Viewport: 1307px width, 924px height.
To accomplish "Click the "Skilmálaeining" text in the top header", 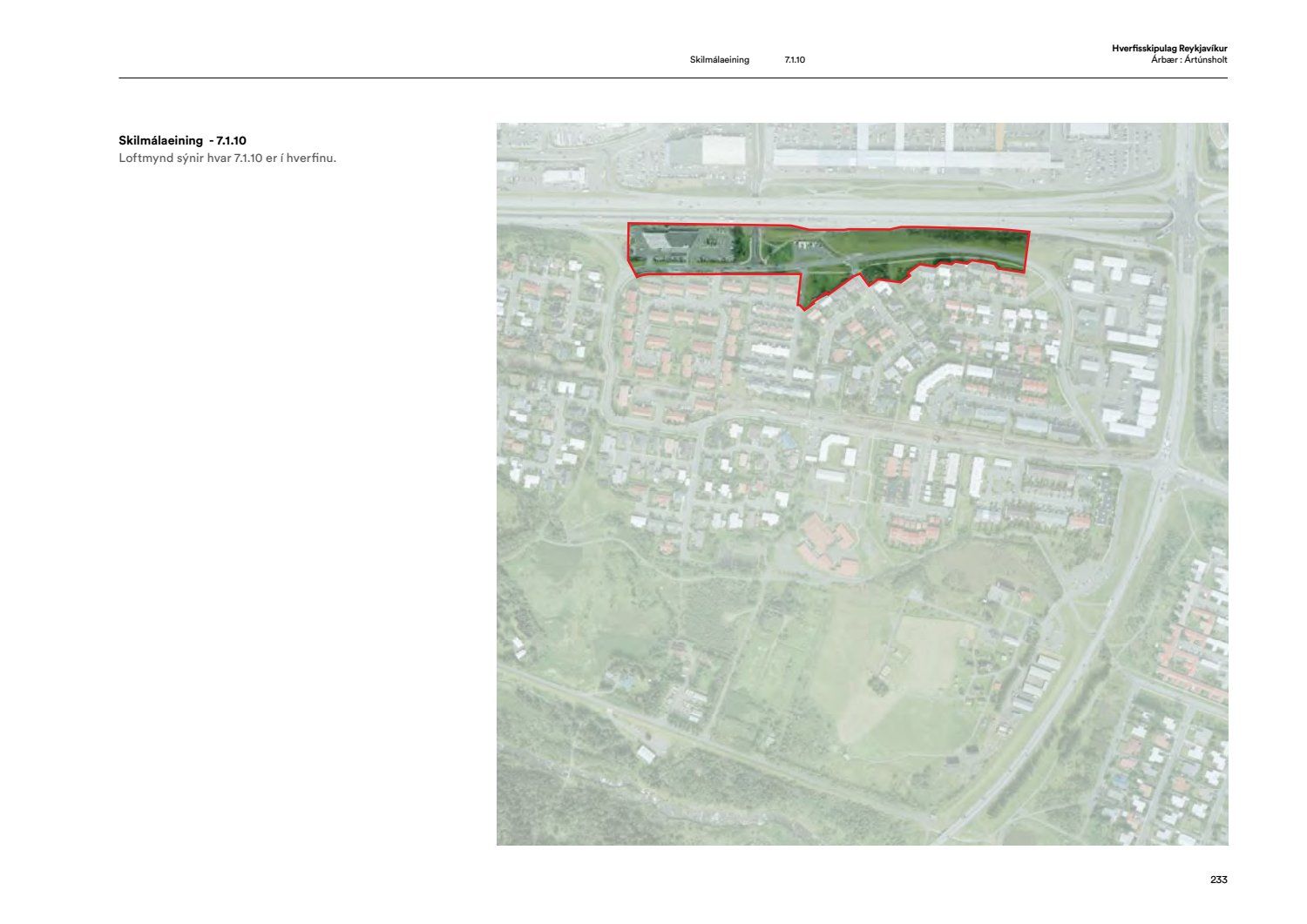I will click(x=719, y=60).
